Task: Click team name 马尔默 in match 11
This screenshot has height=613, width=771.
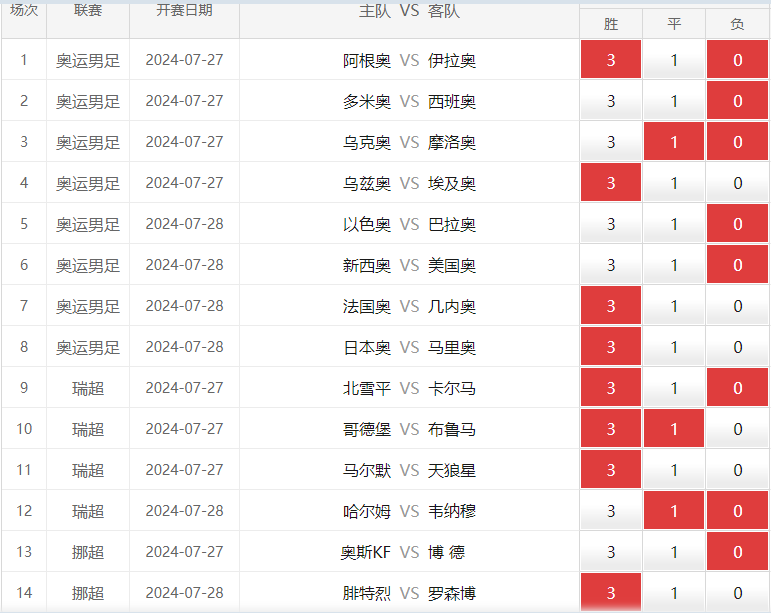Action: tap(367, 470)
